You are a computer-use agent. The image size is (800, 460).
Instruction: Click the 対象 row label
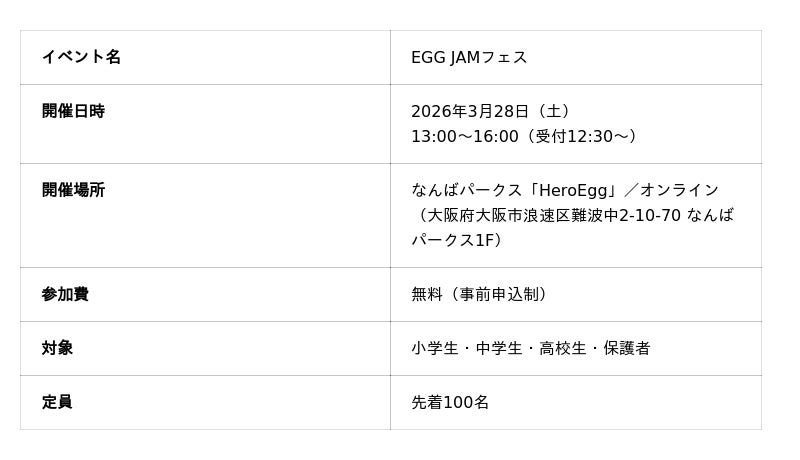pos(57,348)
